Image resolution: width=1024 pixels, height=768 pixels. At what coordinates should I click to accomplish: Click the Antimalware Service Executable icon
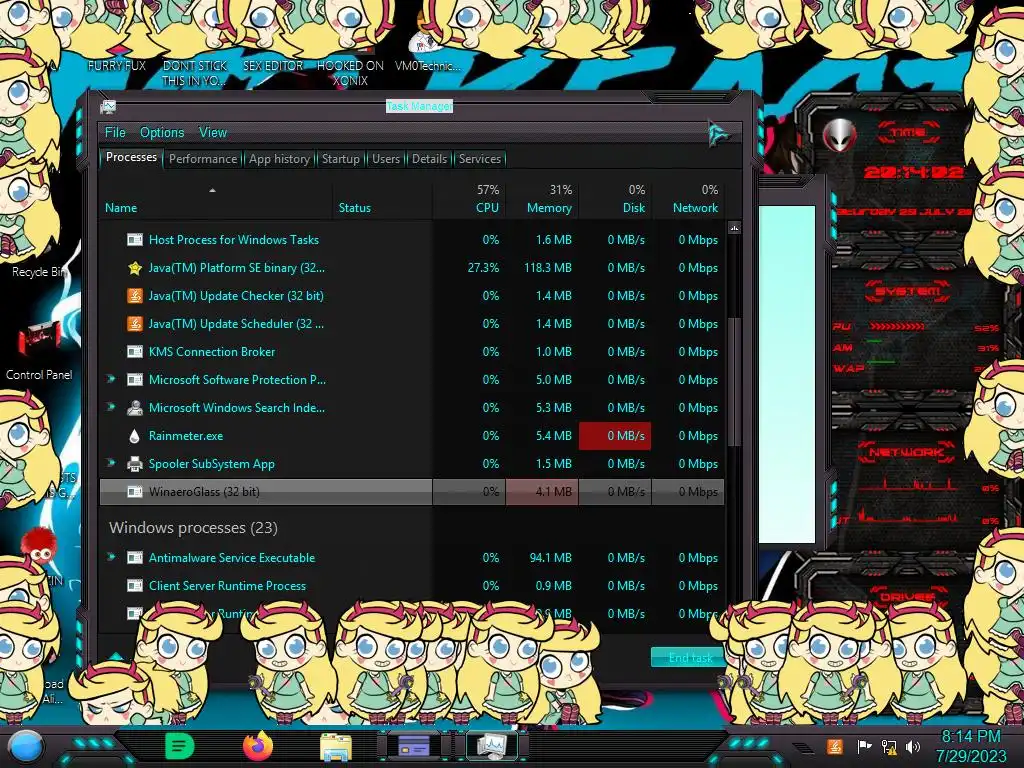click(135, 558)
